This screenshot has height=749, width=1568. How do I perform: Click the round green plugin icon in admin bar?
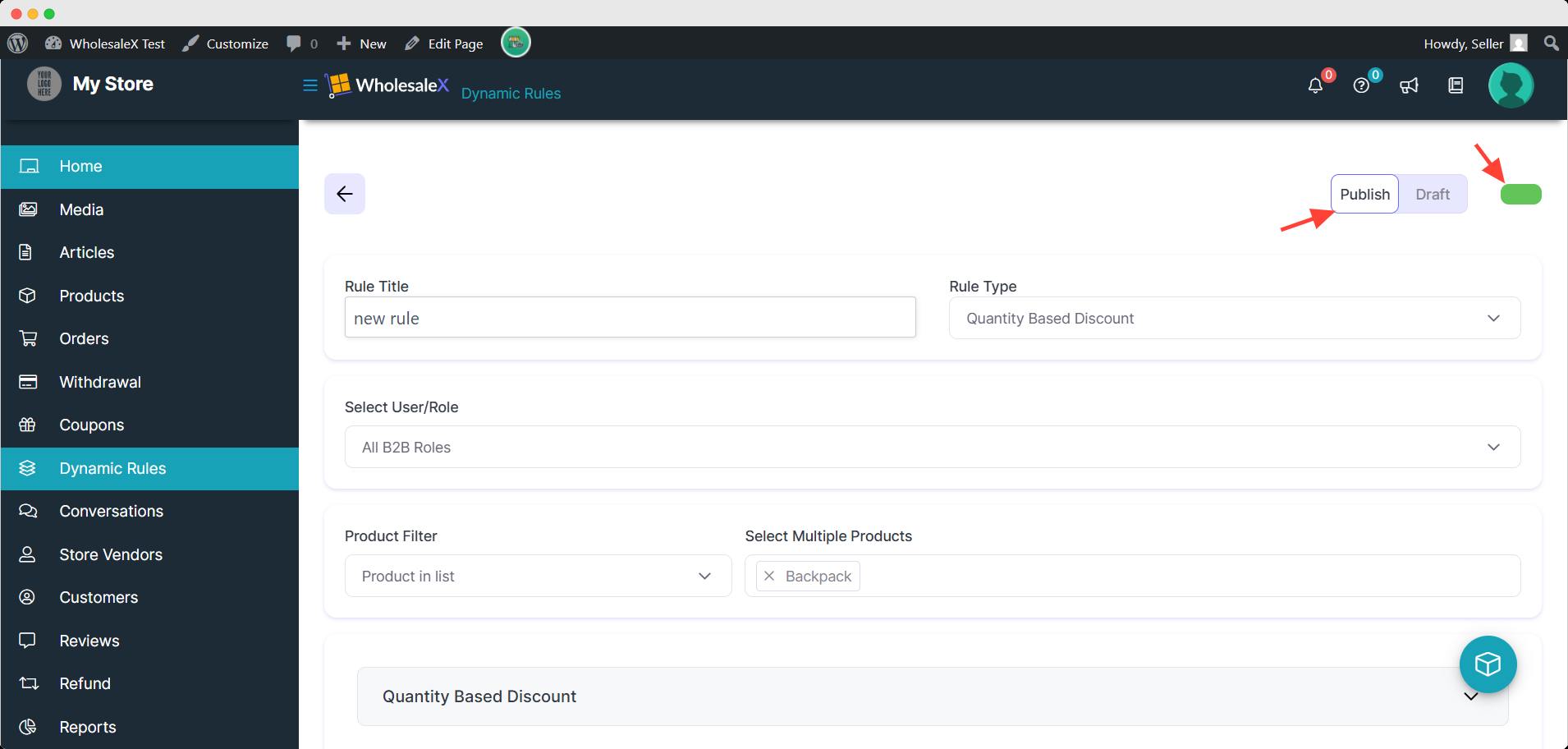coord(516,42)
